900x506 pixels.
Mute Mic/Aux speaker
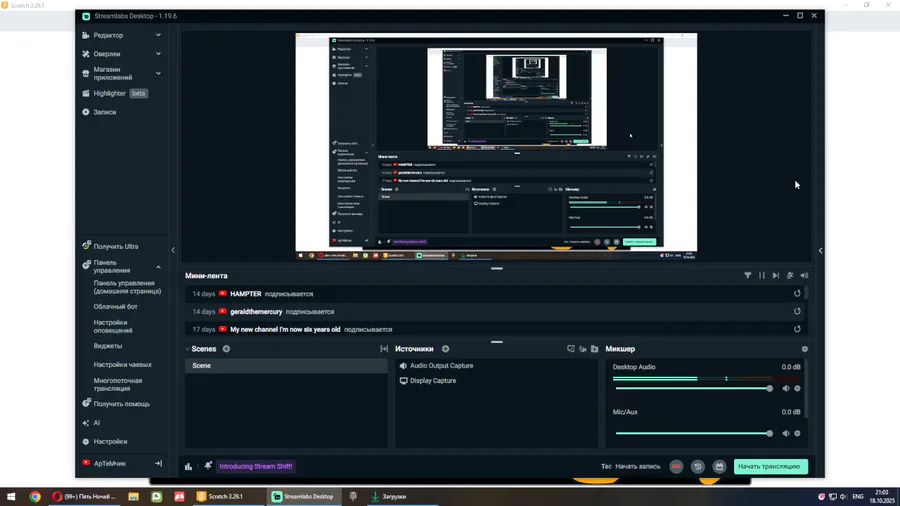coord(786,434)
